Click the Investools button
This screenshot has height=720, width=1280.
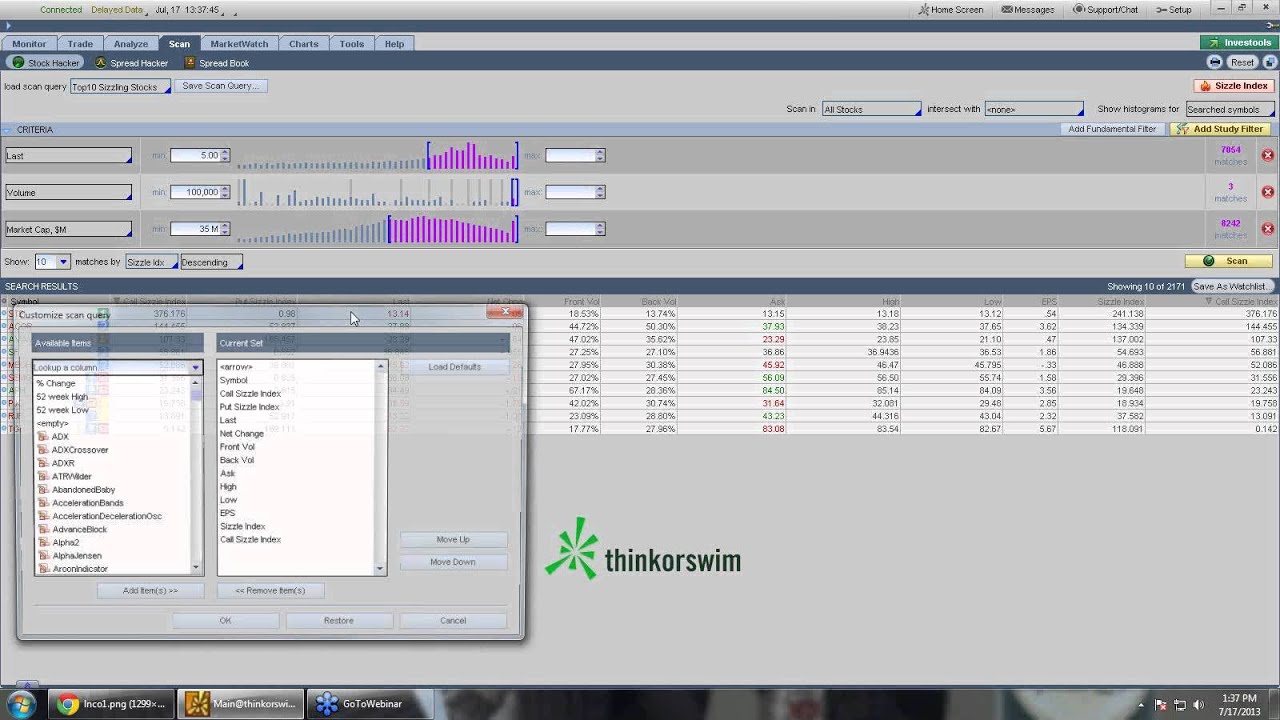coord(1239,43)
